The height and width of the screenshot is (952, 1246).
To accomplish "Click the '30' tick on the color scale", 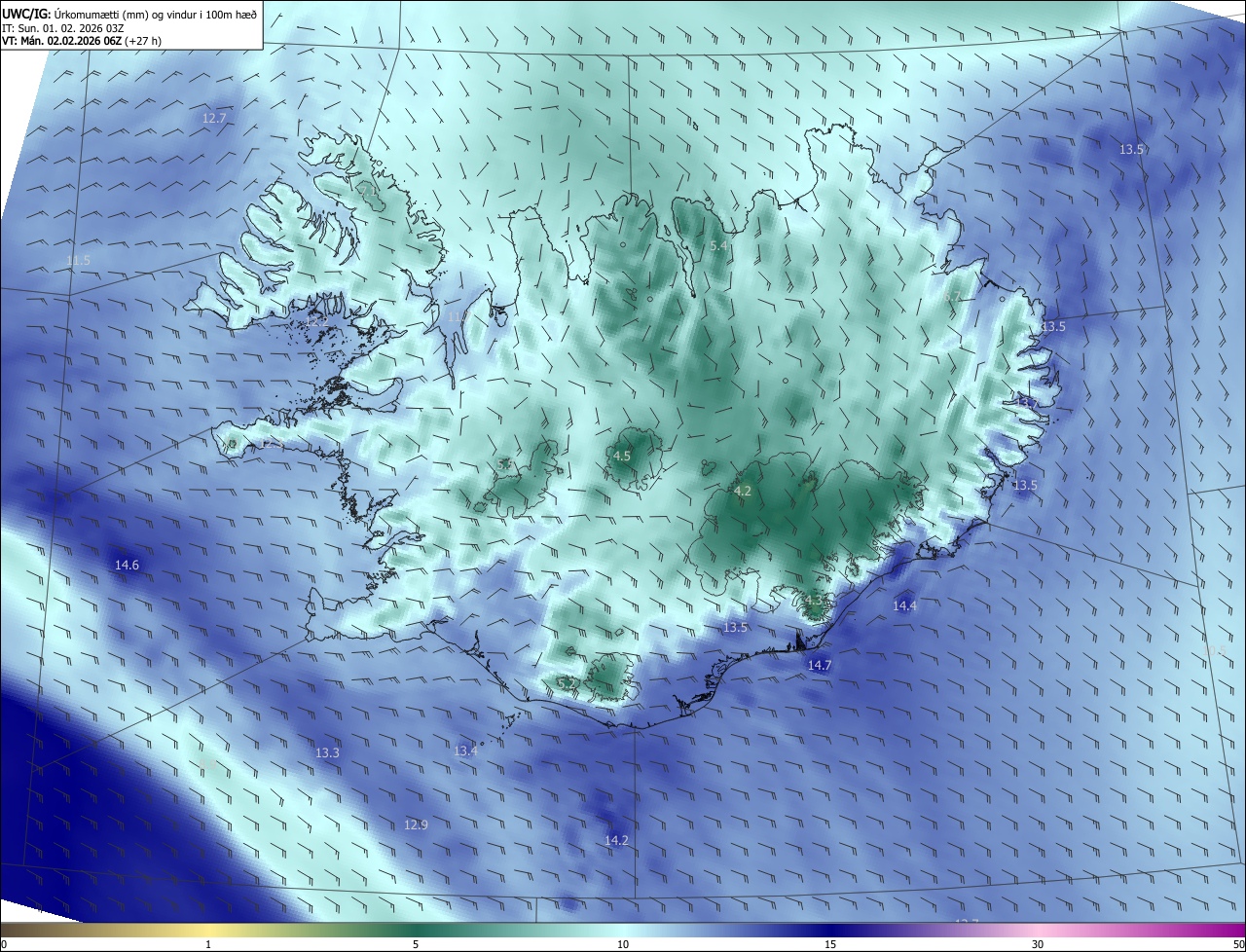I will [1038, 944].
